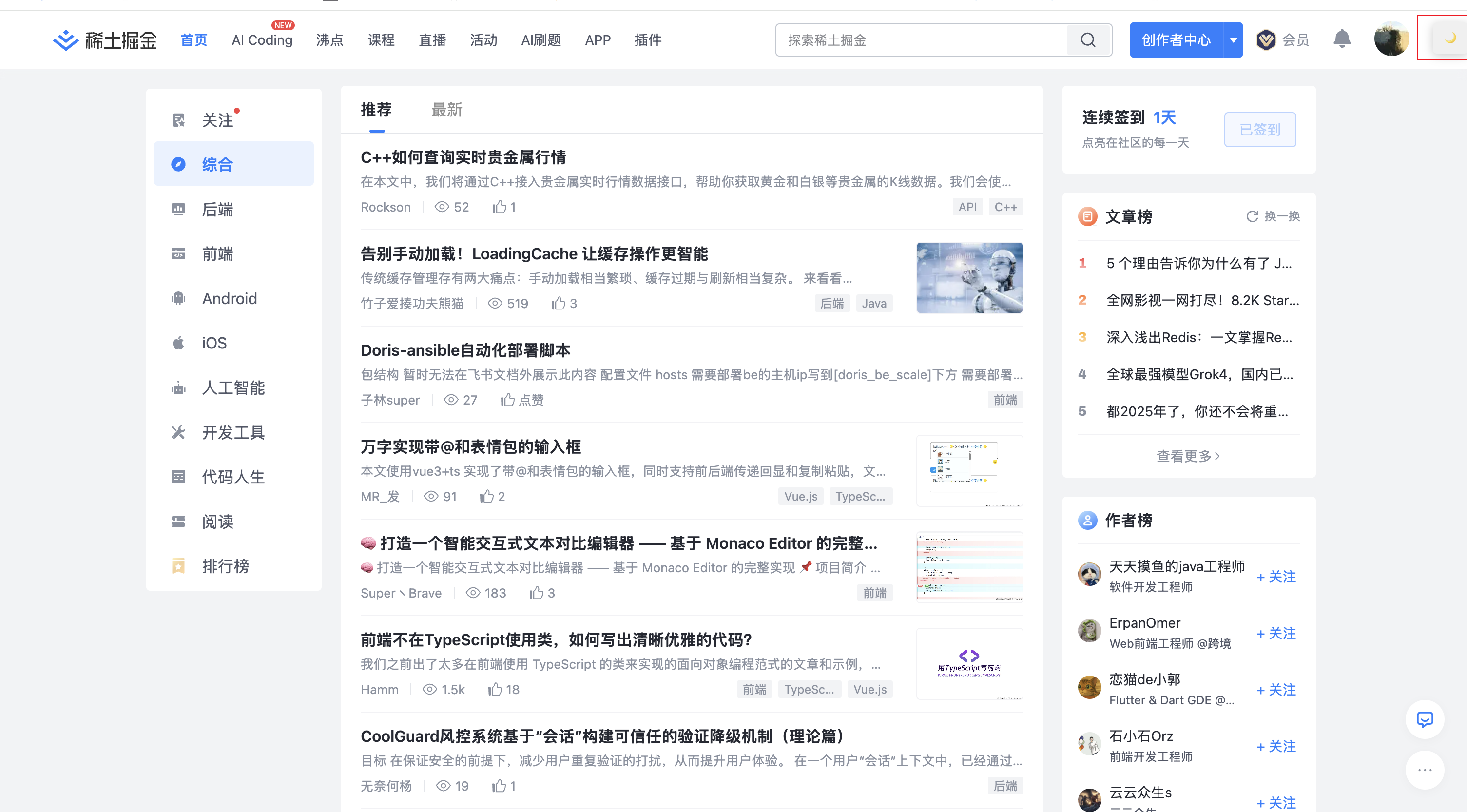Open 插件 navigation item
1467x812 pixels.
pos(648,40)
